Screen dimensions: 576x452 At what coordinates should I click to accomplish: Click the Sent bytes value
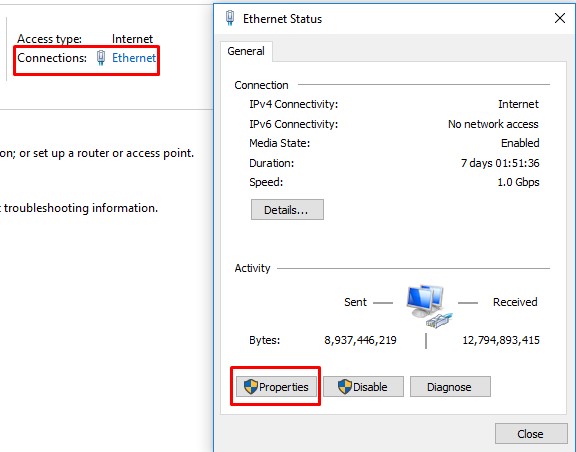[x=360, y=340]
